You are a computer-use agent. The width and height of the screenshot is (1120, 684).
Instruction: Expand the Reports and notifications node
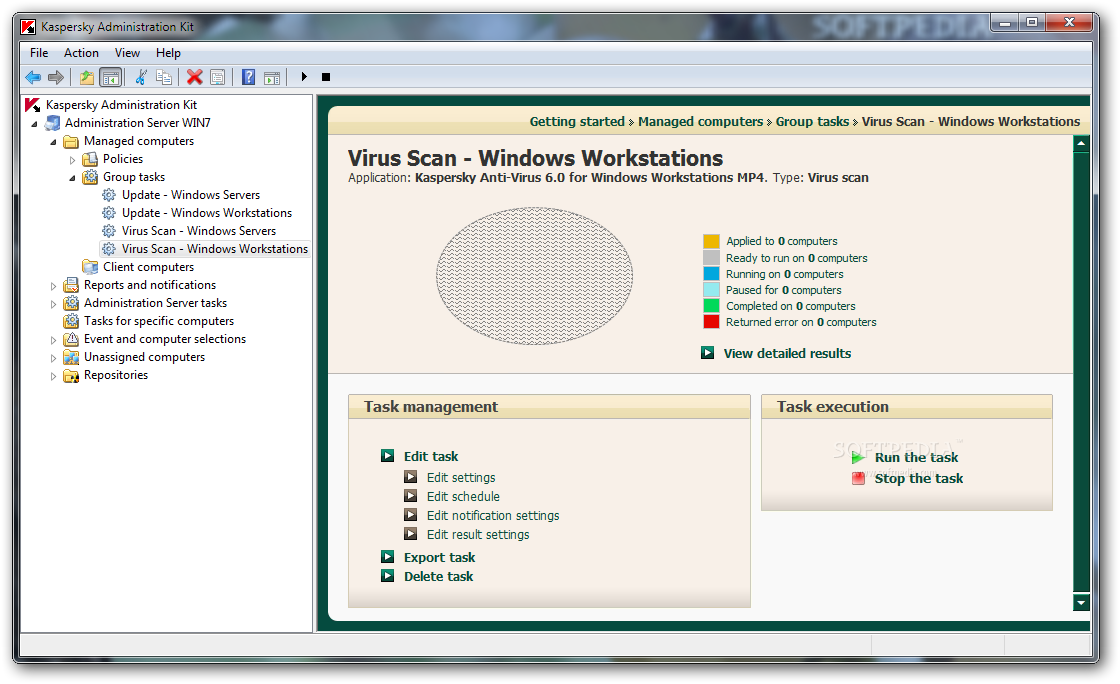(53, 286)
